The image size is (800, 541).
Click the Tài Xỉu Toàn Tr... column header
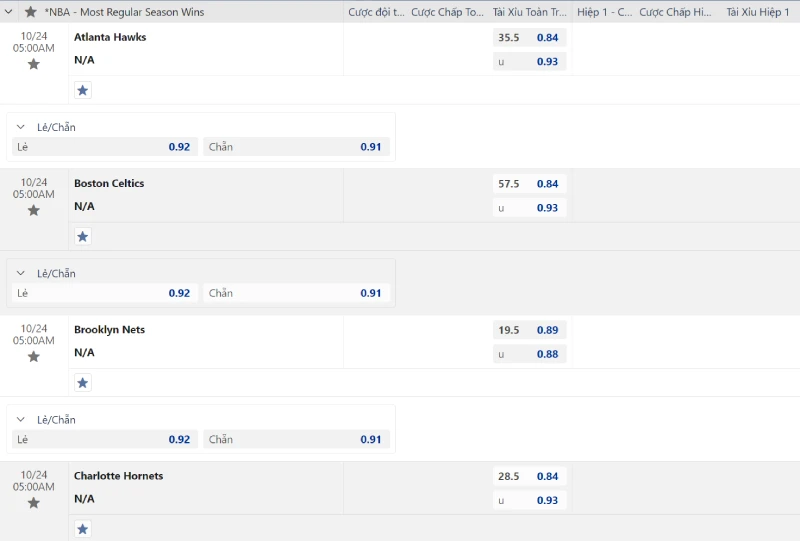click(530, 12)
